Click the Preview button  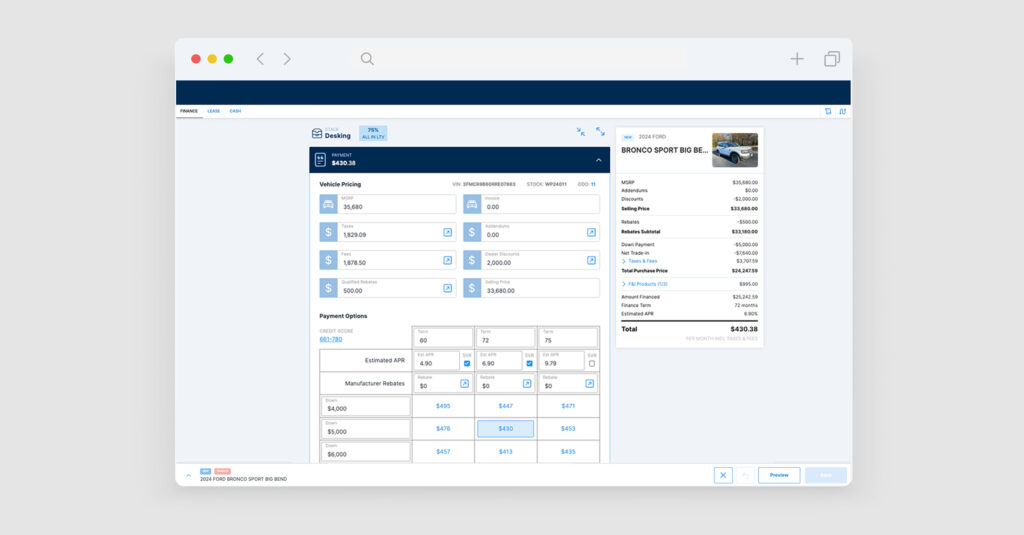[778, 475]
